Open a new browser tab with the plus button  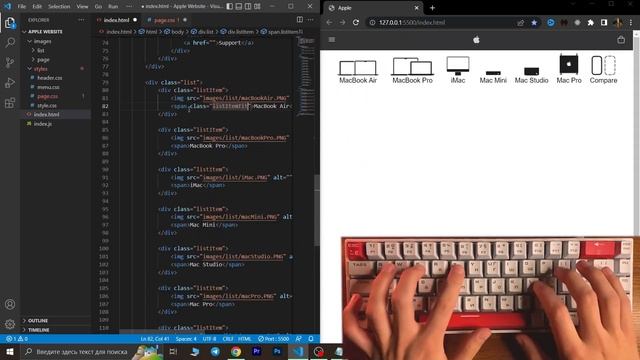[432, 8]
